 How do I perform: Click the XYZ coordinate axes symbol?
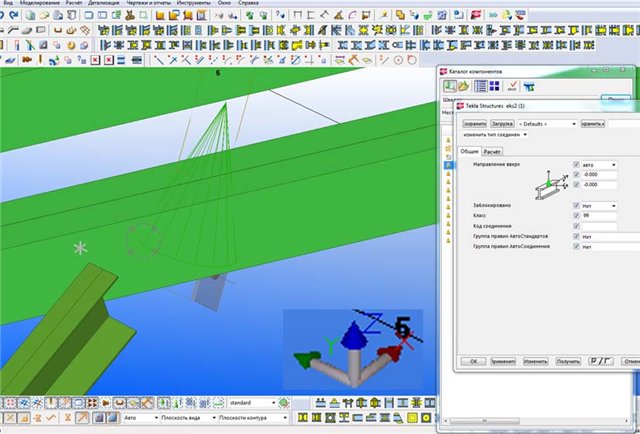[x=352, y=350]
